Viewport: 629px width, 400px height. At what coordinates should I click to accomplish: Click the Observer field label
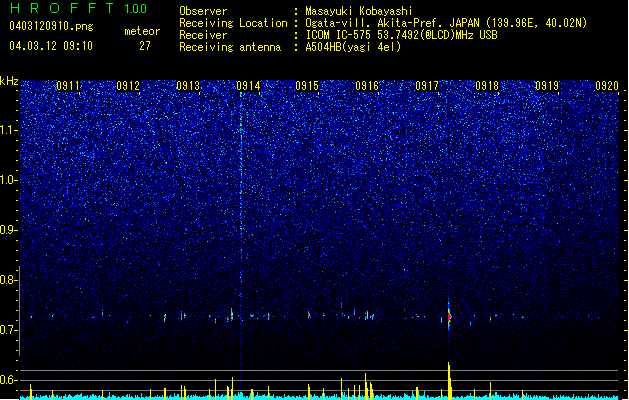point(203,11)
